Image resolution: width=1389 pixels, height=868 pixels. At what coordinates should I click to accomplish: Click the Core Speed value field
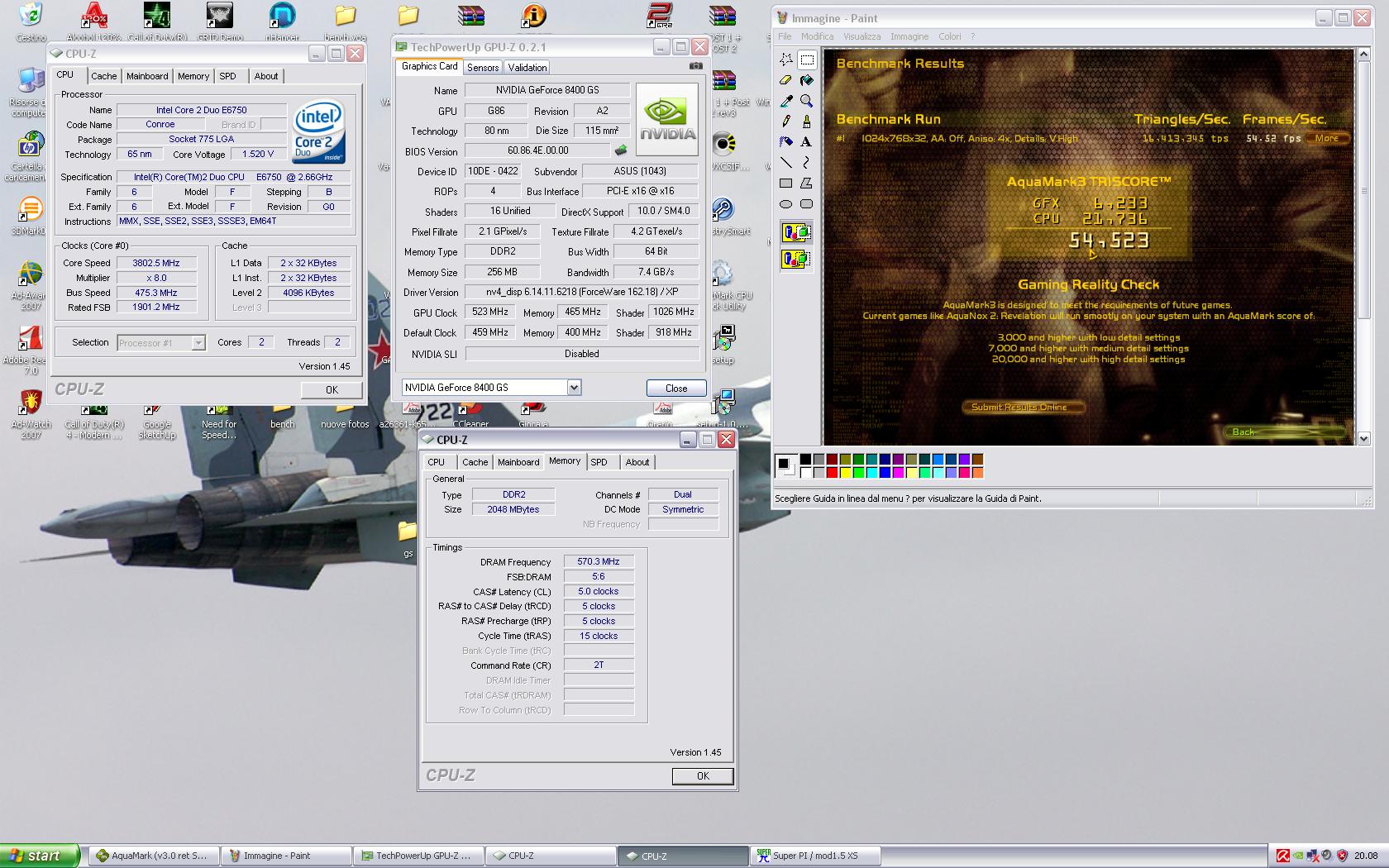point(156,263)
